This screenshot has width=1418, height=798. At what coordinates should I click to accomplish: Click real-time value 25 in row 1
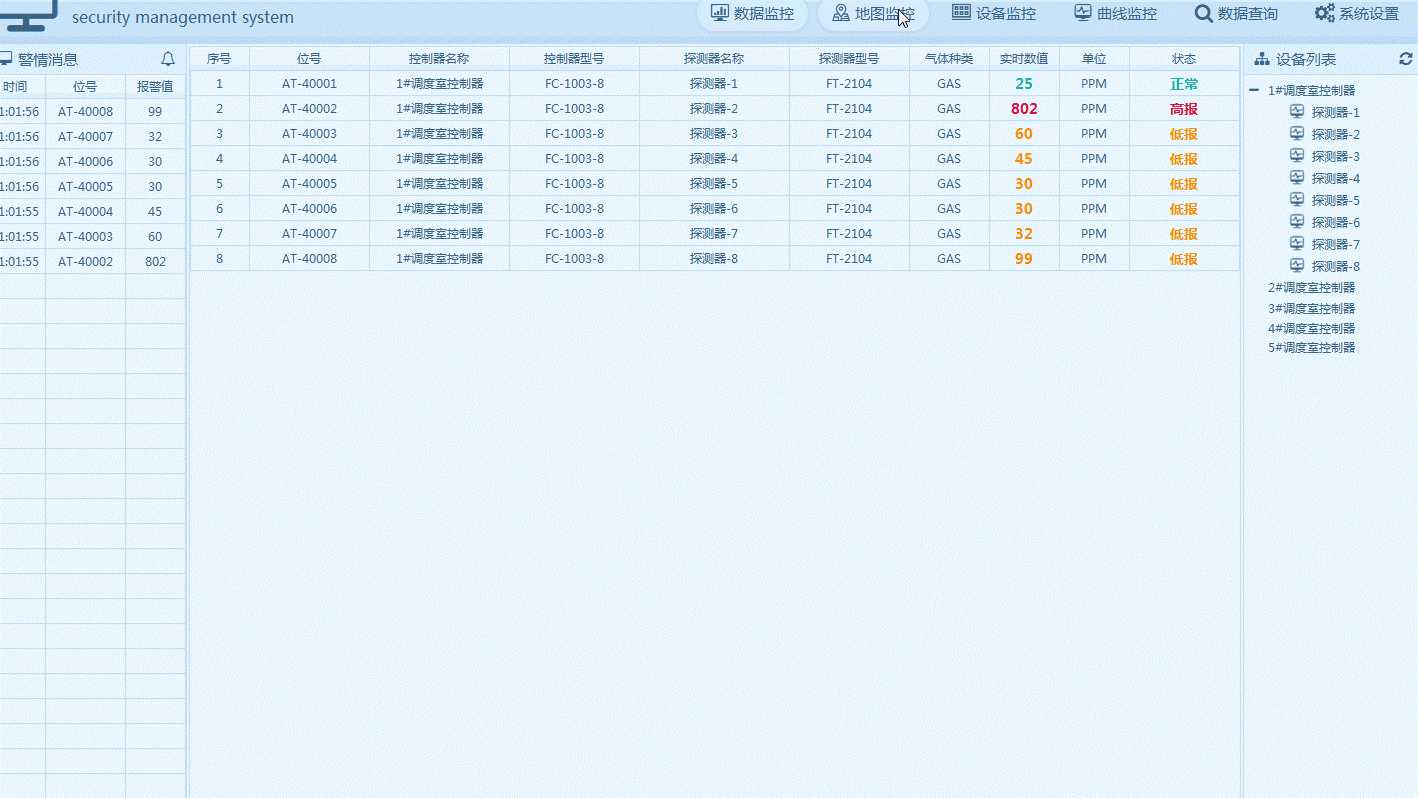click(1024, 84)
